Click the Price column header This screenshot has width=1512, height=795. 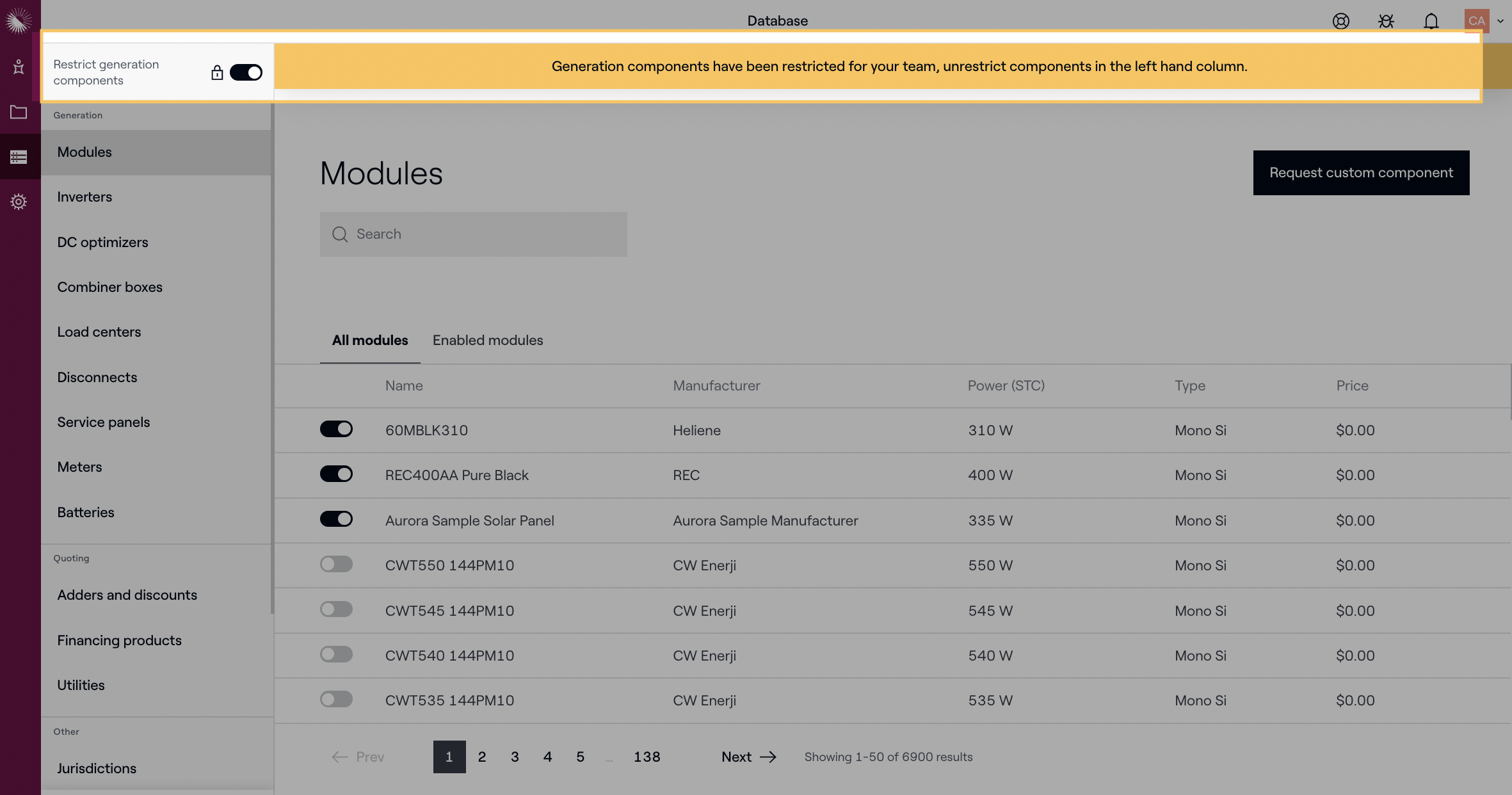[1352, 385]
